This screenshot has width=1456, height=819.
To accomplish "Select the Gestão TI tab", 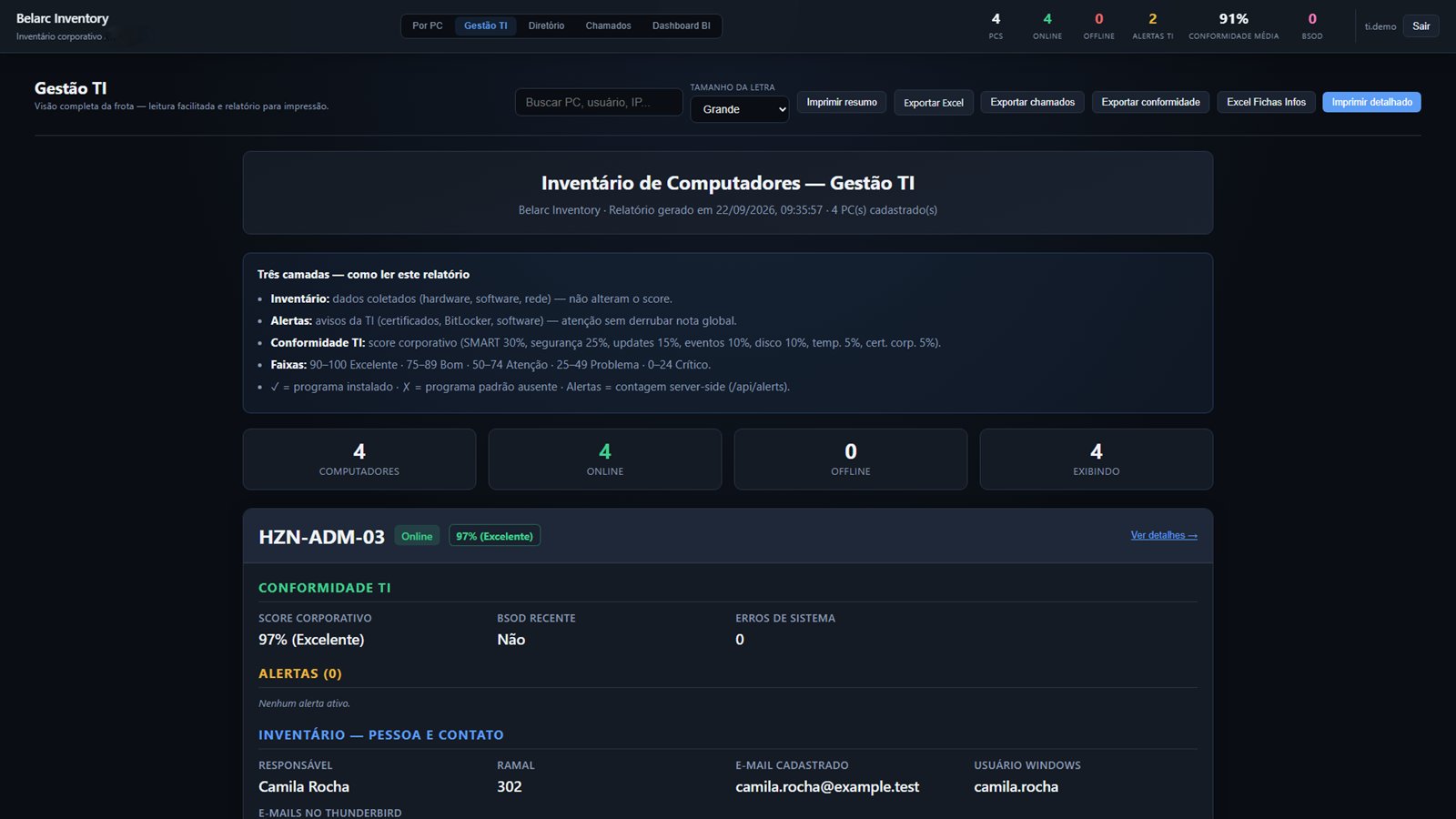I will click(486, 25).
